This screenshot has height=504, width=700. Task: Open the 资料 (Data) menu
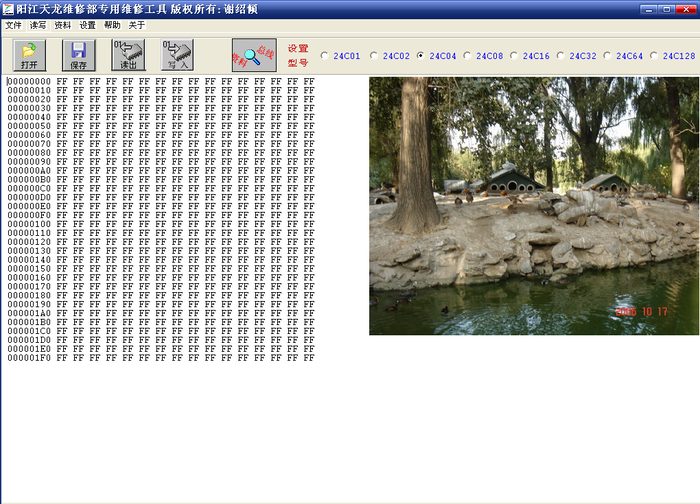pos(63,25)
